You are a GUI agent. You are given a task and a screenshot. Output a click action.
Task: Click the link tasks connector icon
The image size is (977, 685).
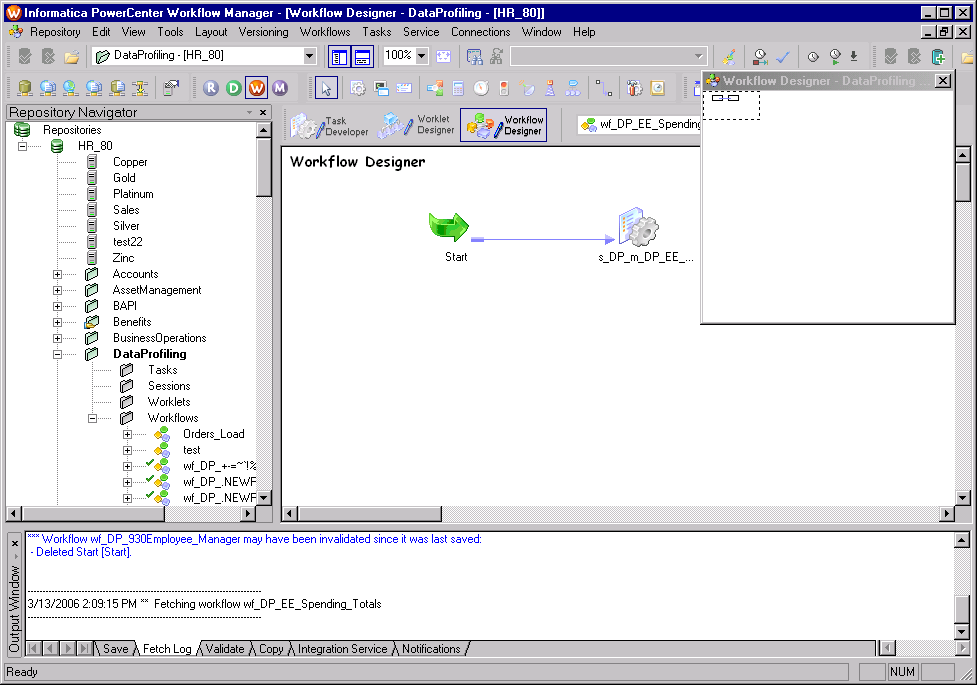pyautogui.click(x=603, y=89)
